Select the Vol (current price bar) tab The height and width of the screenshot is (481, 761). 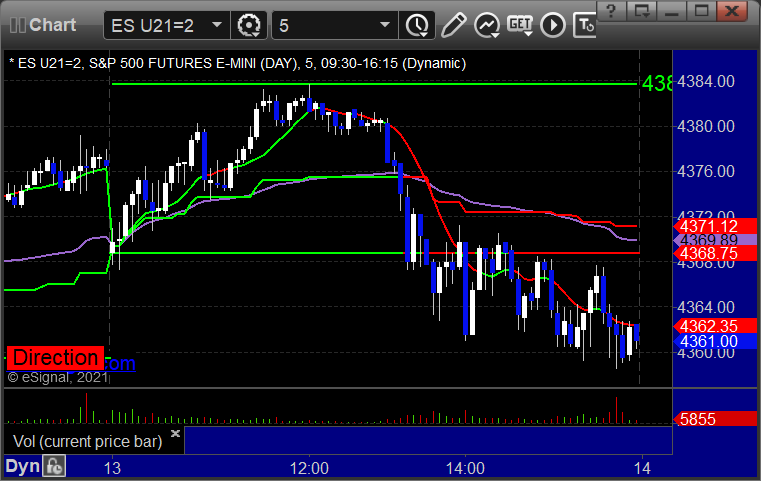point(87,441)
